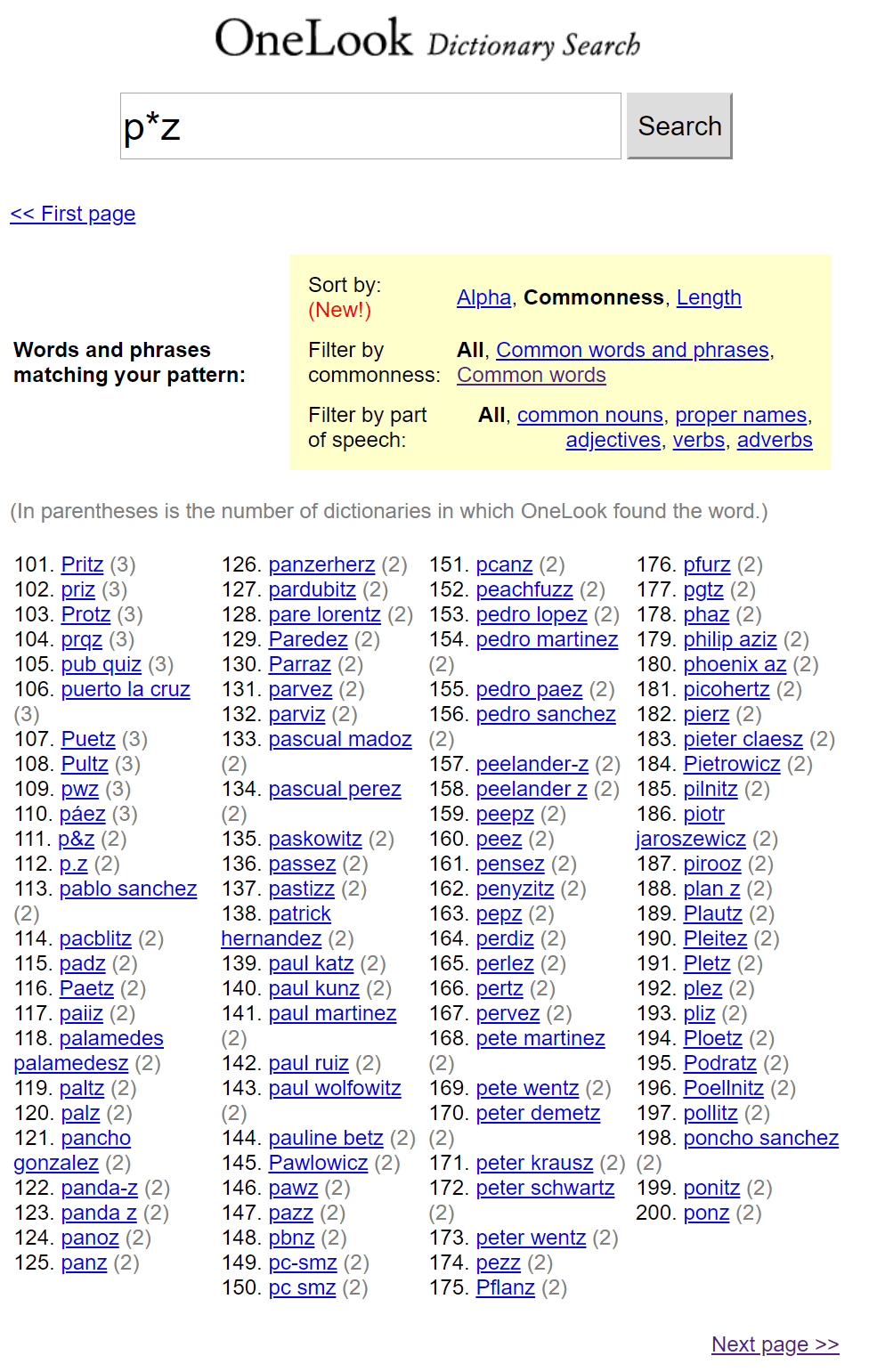
Task: Filter by Common words only
Action: coord(532,375)
